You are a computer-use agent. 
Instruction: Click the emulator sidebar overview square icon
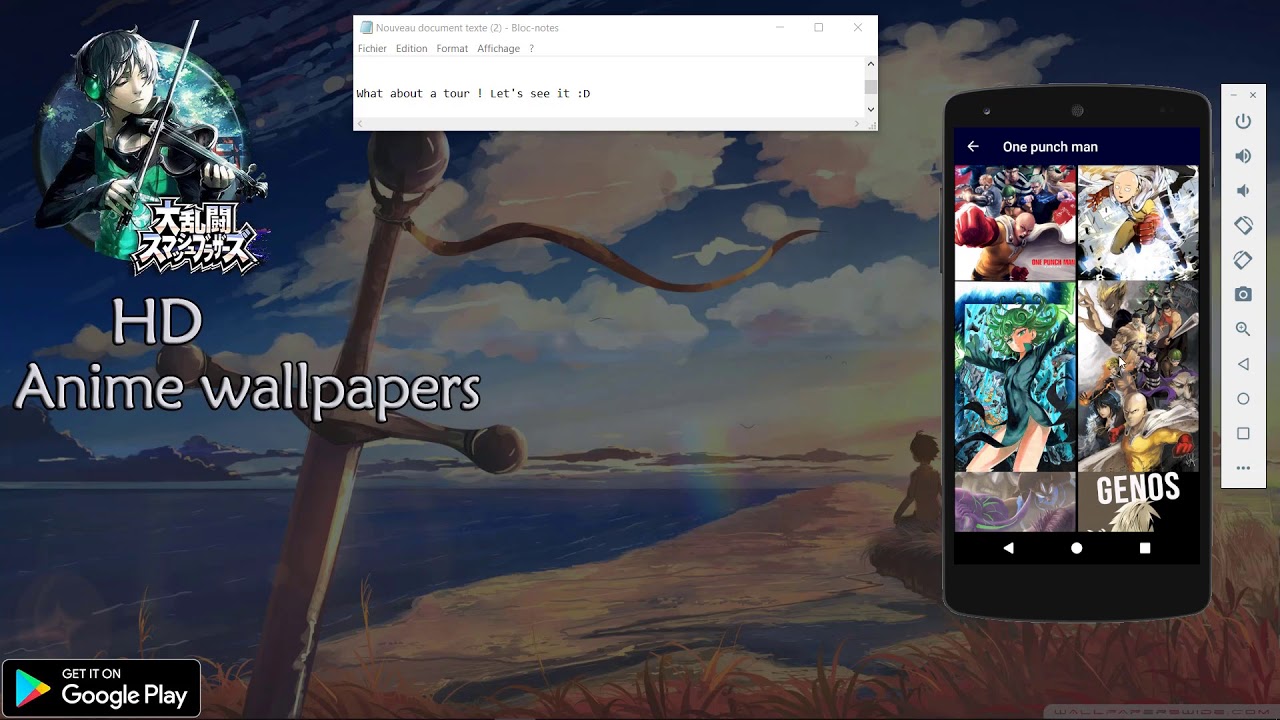pyautogui.click(x=1243, y=434)
